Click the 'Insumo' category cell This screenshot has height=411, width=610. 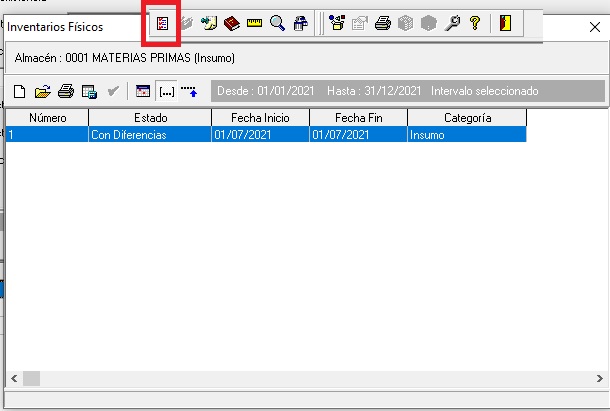[x=467, y=135]
